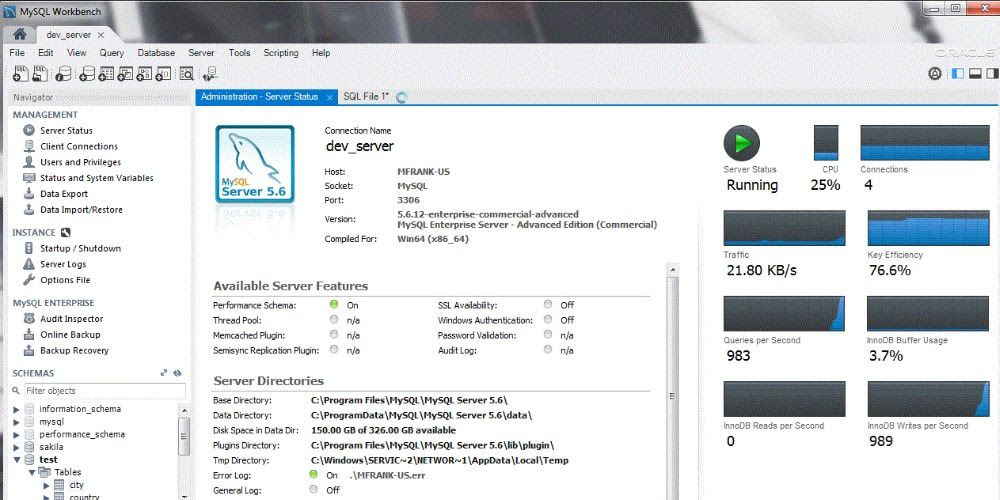Open Server Logs under Instance
Screen dimensions: 1000x500
[62, 264]
